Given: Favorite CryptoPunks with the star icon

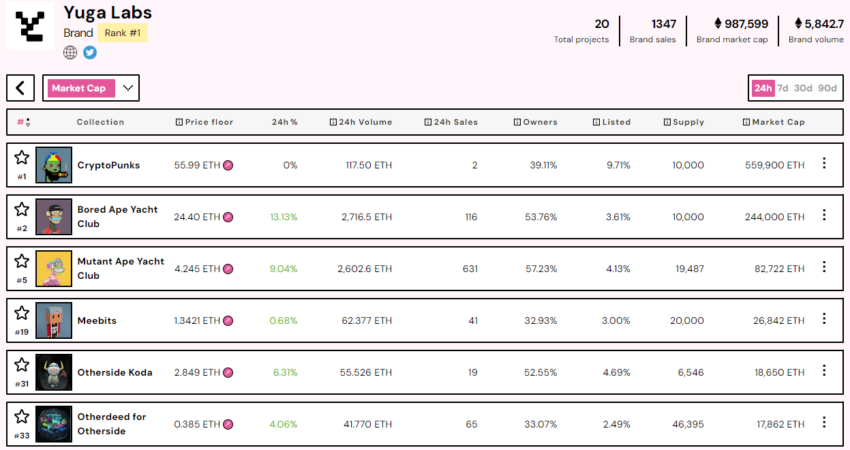Looking at the screenshot, I should pyautogui.click(x=21, y=157).
